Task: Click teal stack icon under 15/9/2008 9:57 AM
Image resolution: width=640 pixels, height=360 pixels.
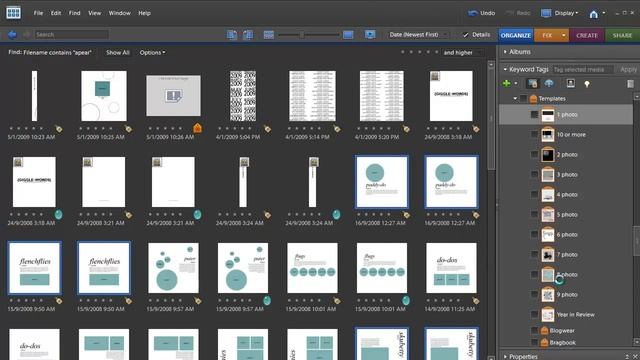Action: click(x=267, y=301)
